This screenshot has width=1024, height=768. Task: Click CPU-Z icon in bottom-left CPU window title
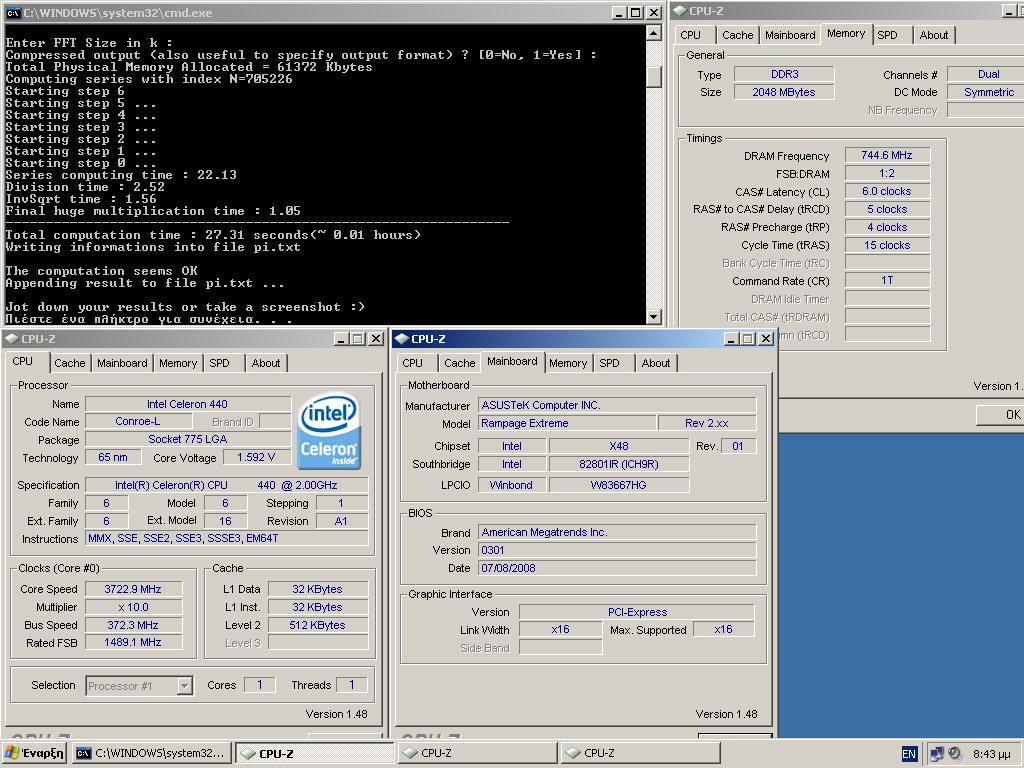(x=12, y=338)
